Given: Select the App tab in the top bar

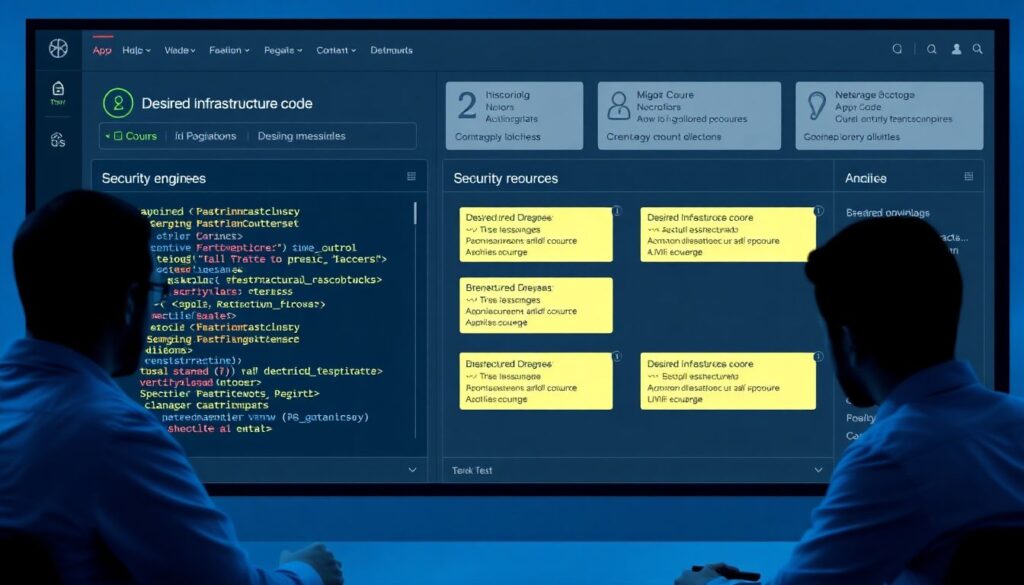Looking at the screenshot, I should click(102, 50).
